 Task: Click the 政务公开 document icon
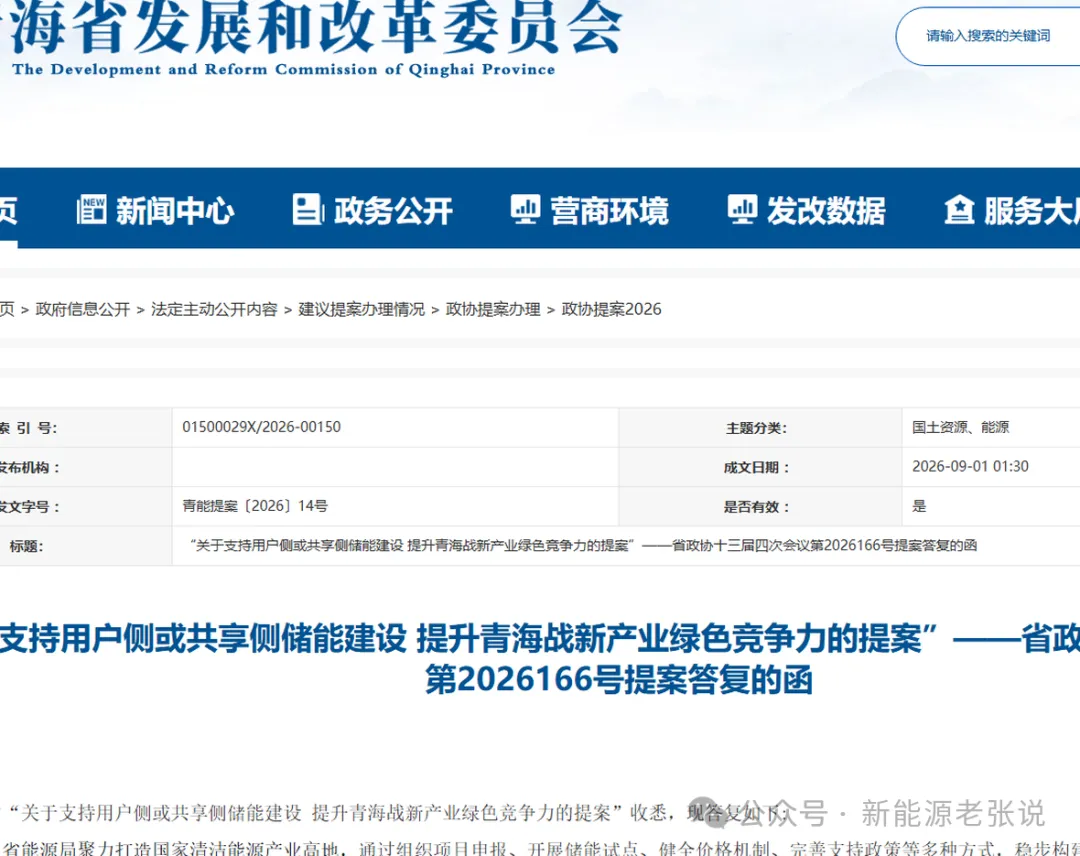308,209
